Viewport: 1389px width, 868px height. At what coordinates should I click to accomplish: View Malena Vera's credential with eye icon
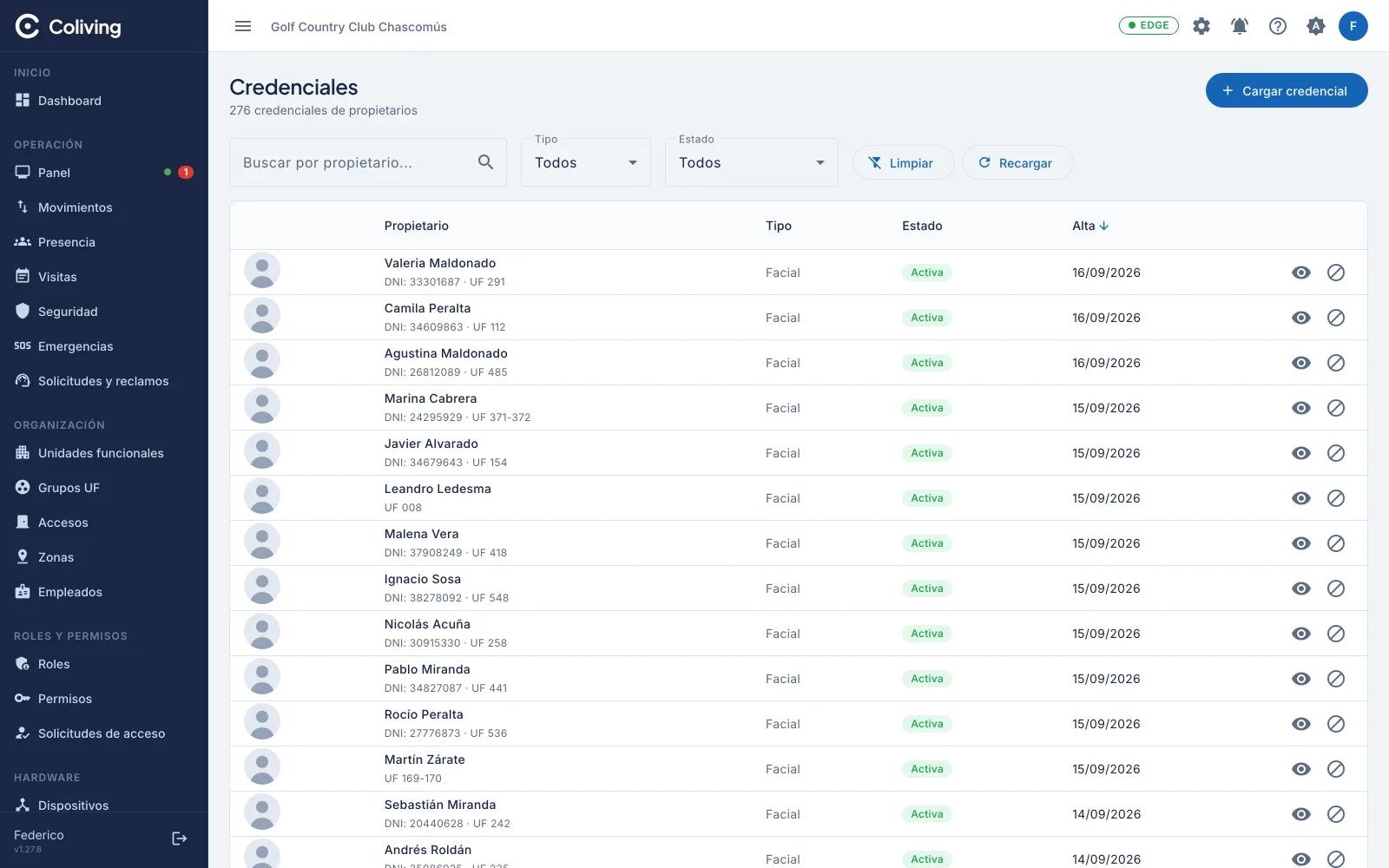click(x=1301, y=543)
